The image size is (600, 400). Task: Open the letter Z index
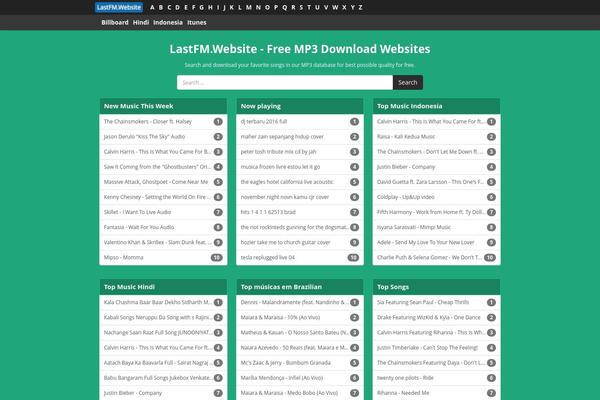pyautogui.click(x=360, y=7)
